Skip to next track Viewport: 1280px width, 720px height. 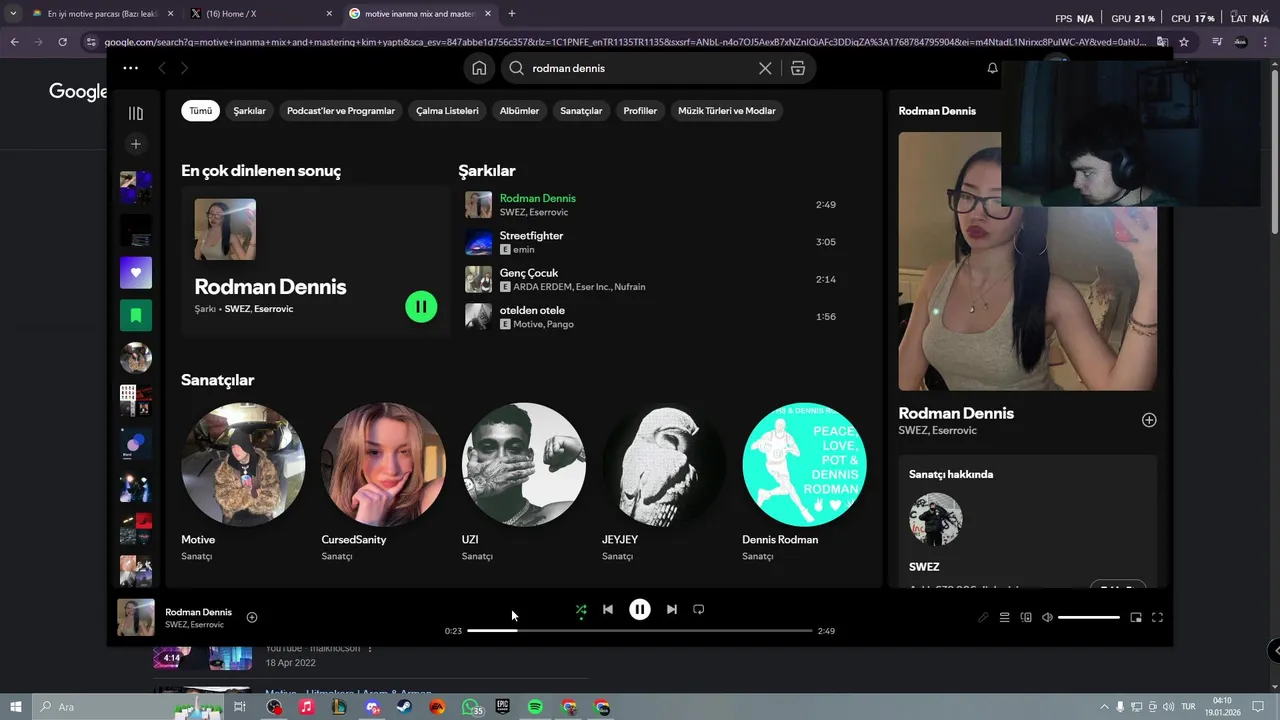[x=672, y=609]
